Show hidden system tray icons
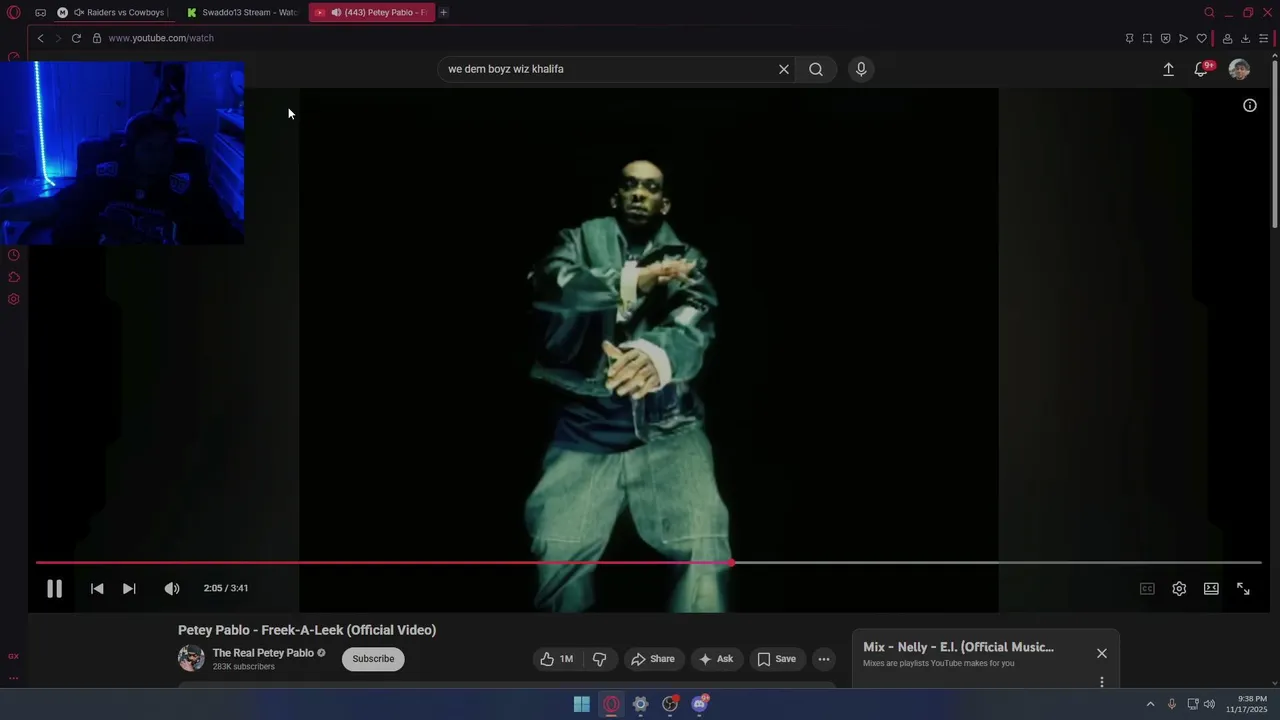 pos(1150,704)
